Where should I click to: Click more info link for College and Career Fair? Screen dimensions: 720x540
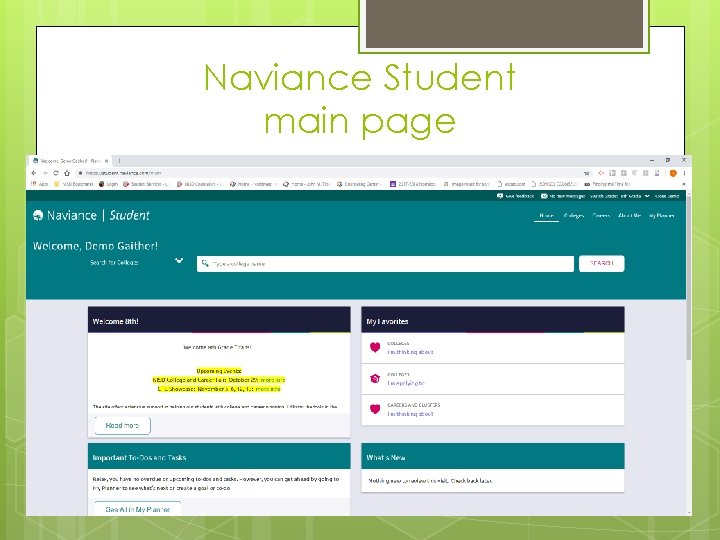pyautogui.click(x=273, y=380)
